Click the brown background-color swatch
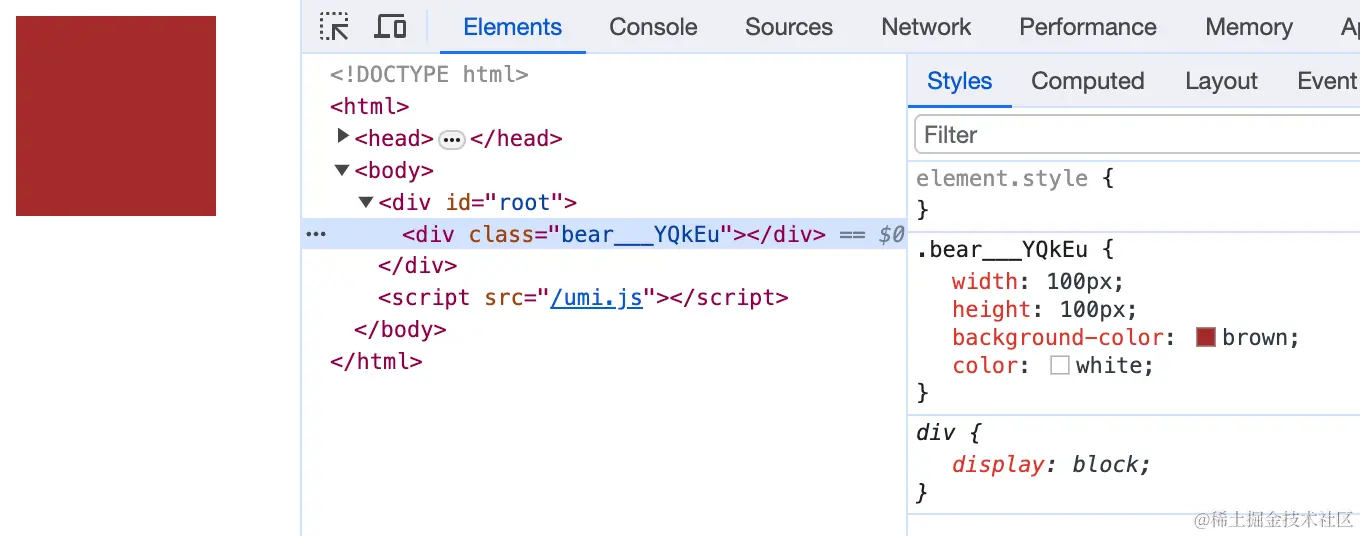Screen dimensions: 1360x536 (1205, 337)
